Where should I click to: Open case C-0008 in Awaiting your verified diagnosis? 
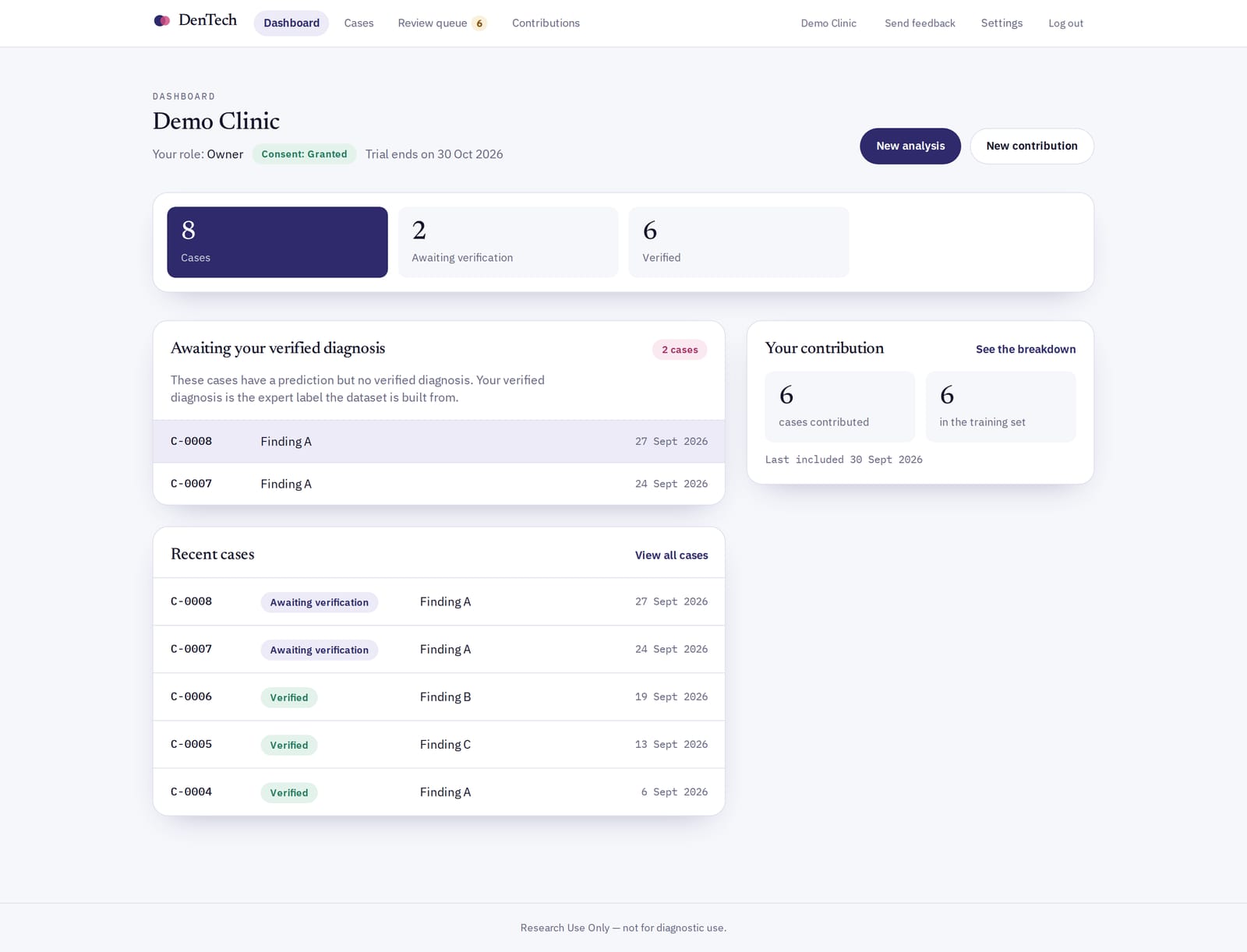439,442
